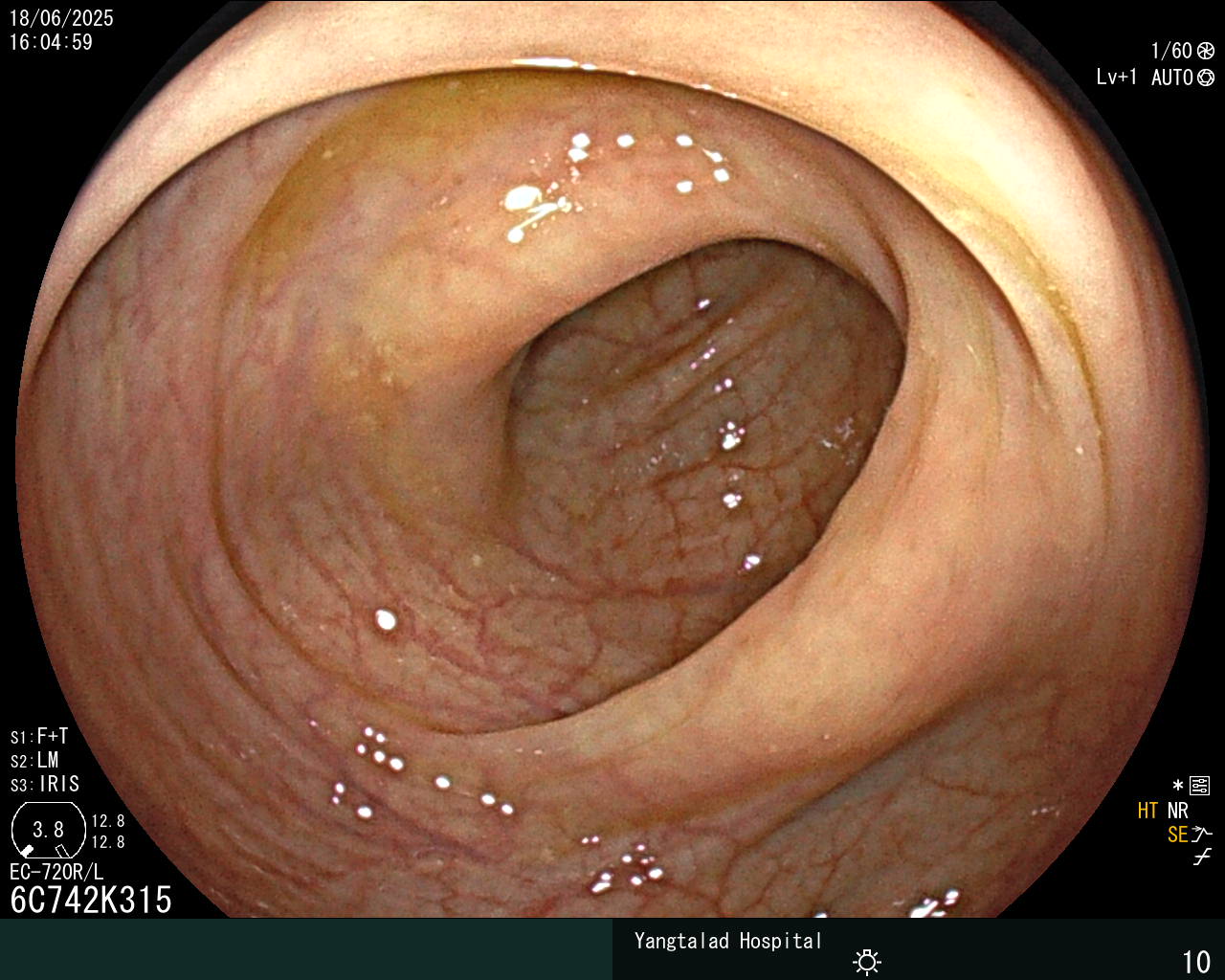The height and width of the screenshot is (980, 1225).
Task: Click the scope tip diagram showing 3.8
Action: 48,830
